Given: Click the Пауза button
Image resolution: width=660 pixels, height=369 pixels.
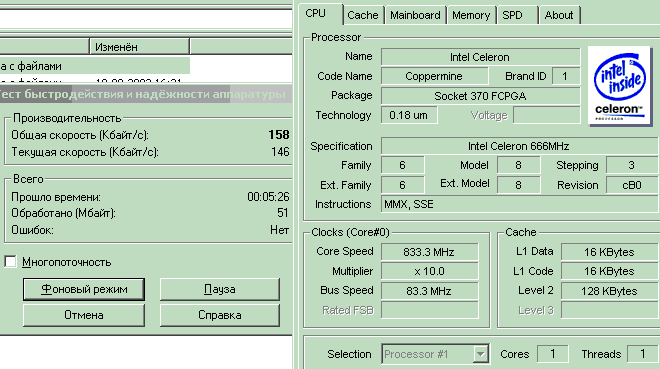Looking at the screenshot, I should pos(220,289).
